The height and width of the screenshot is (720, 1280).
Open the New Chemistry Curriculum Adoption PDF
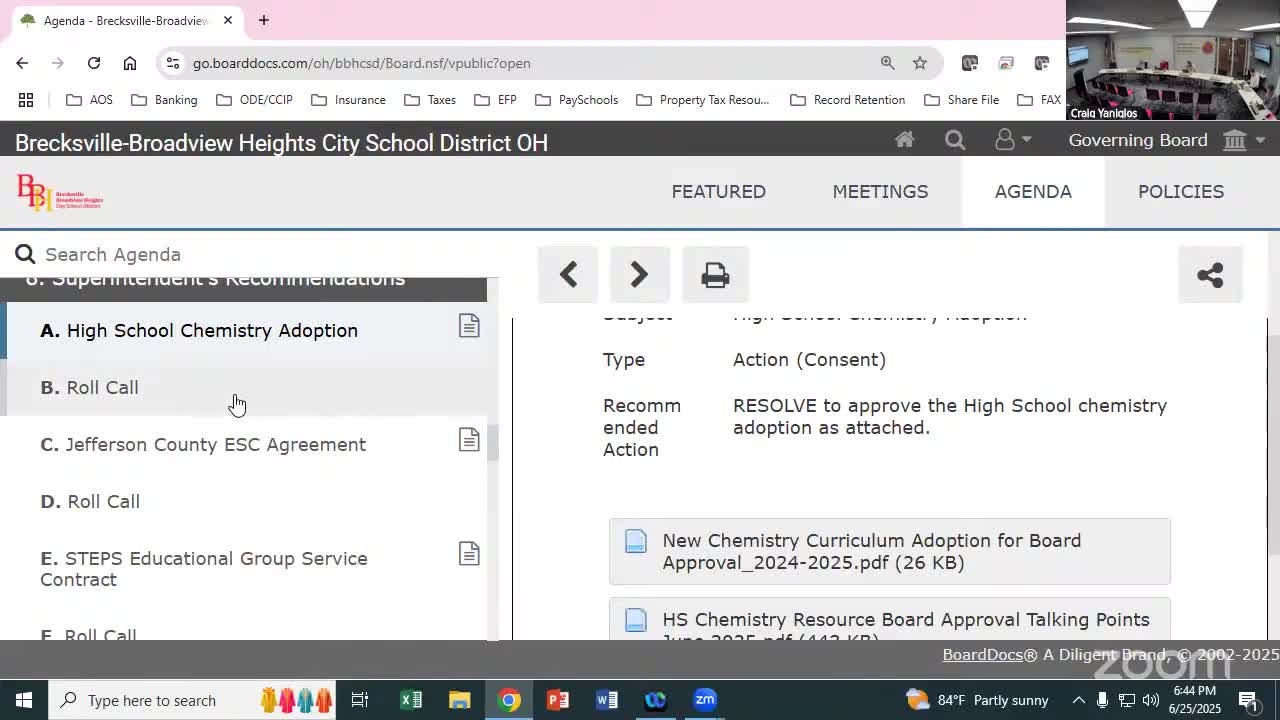click(871, 551)
